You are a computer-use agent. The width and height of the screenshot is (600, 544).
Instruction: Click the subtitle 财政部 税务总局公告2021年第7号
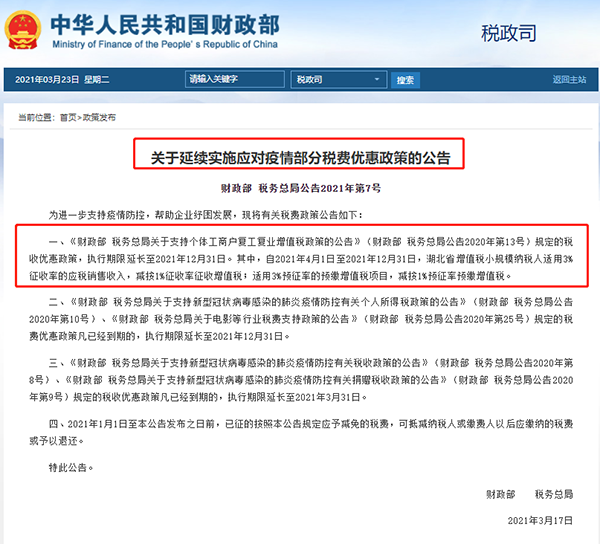[301, 188]
